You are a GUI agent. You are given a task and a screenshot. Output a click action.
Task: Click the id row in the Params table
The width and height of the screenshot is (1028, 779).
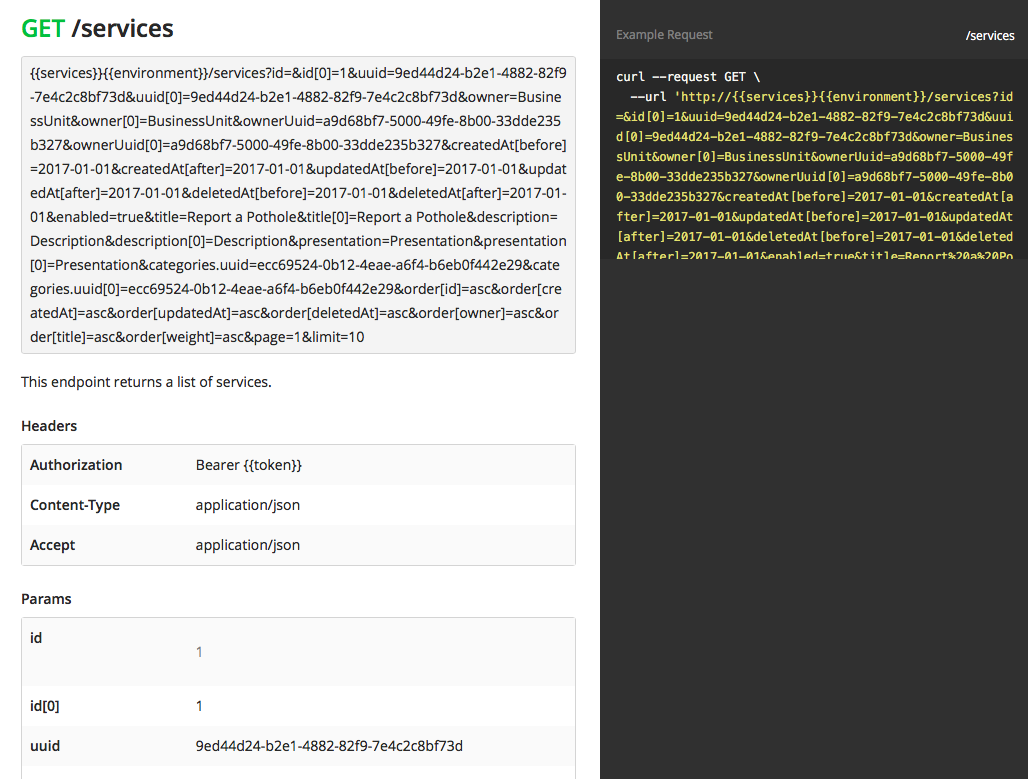coord(35,637)
